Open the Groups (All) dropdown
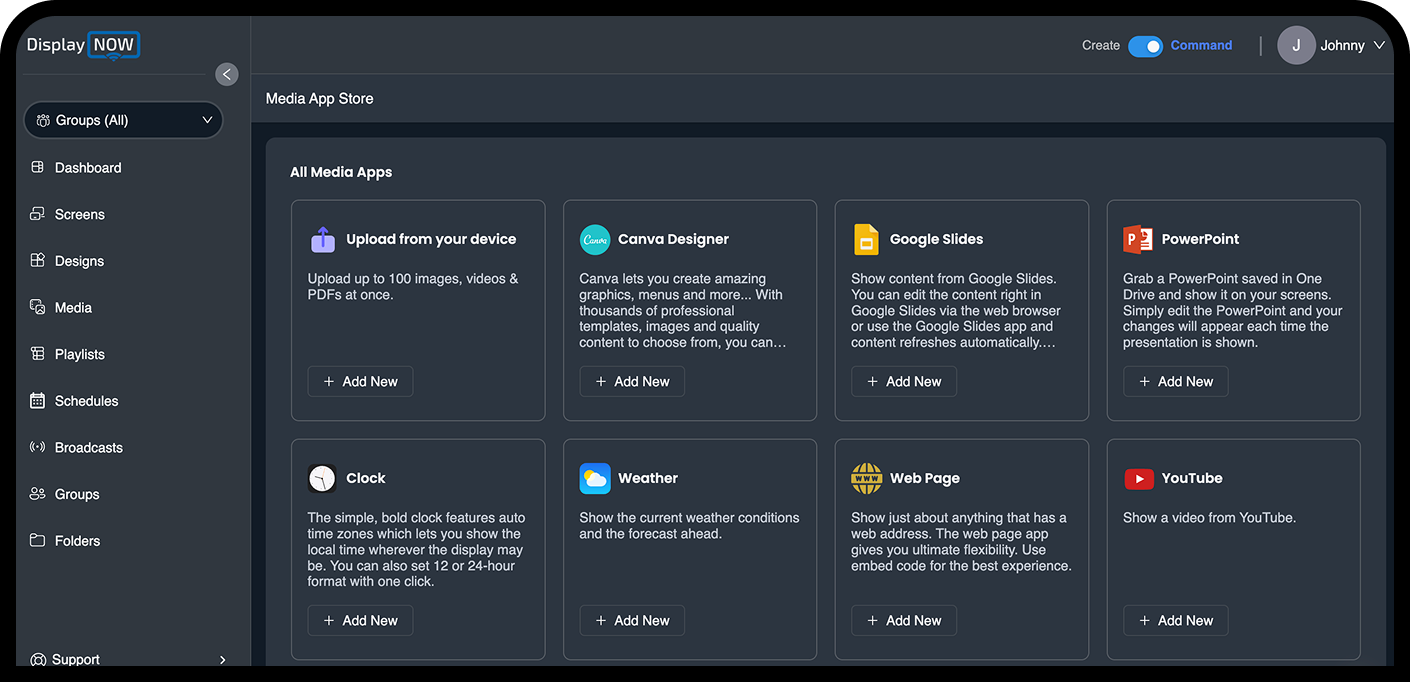This screenshot has width=1410, height=682. click(x=123, y=120)
